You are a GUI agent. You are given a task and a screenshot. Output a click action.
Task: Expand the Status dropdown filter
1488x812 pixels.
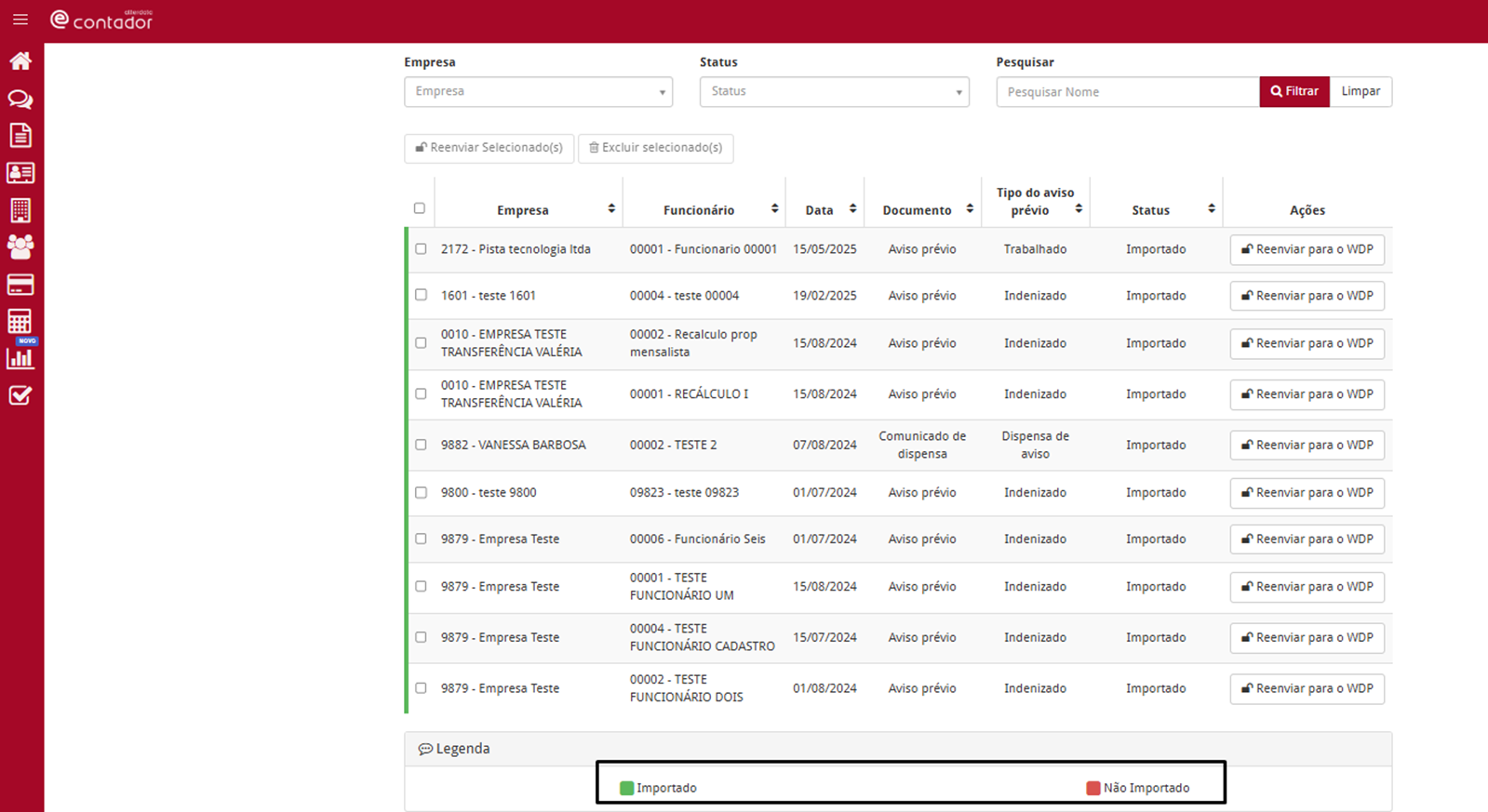834,92
